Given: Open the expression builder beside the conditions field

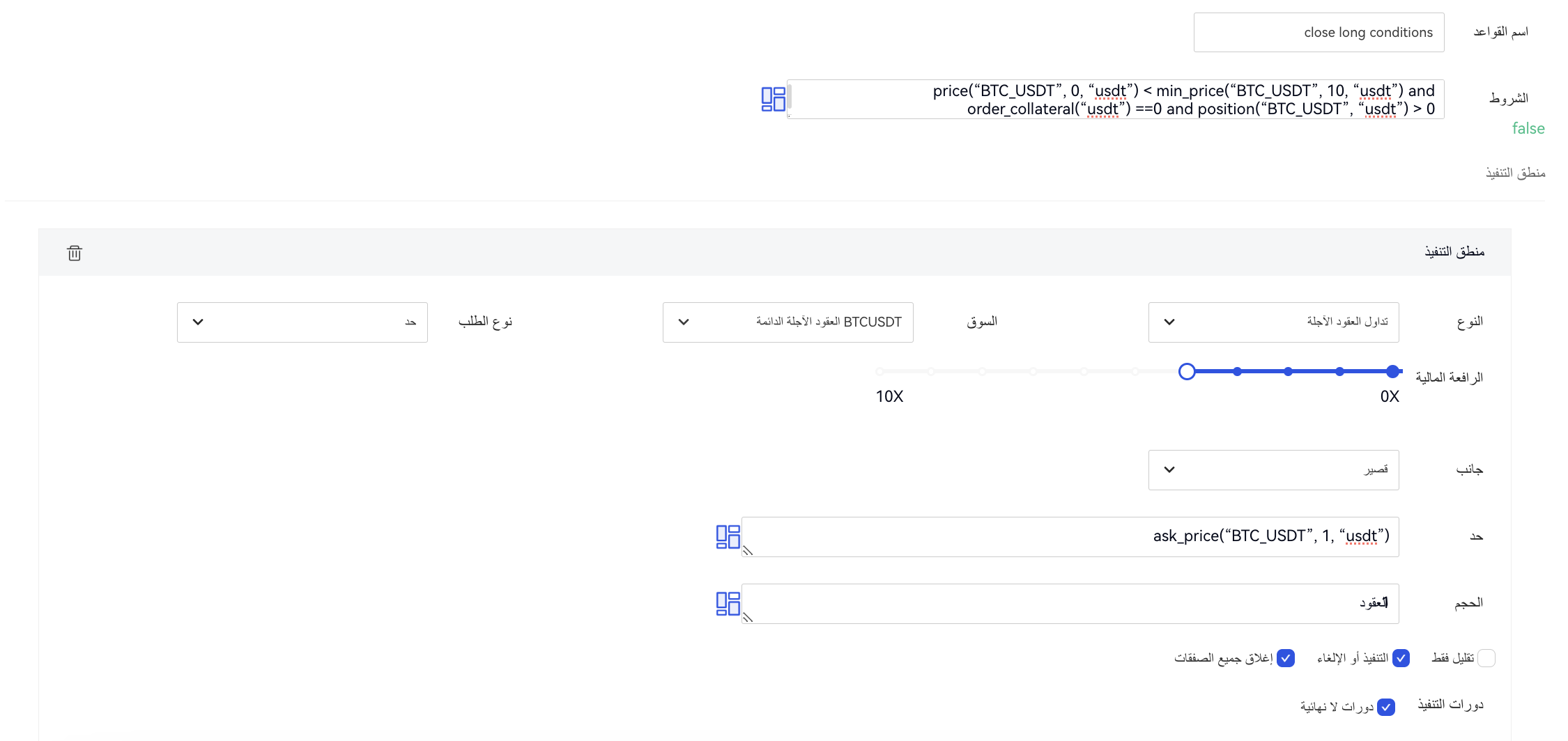Looking at the screenshot, I should (773, 99).
